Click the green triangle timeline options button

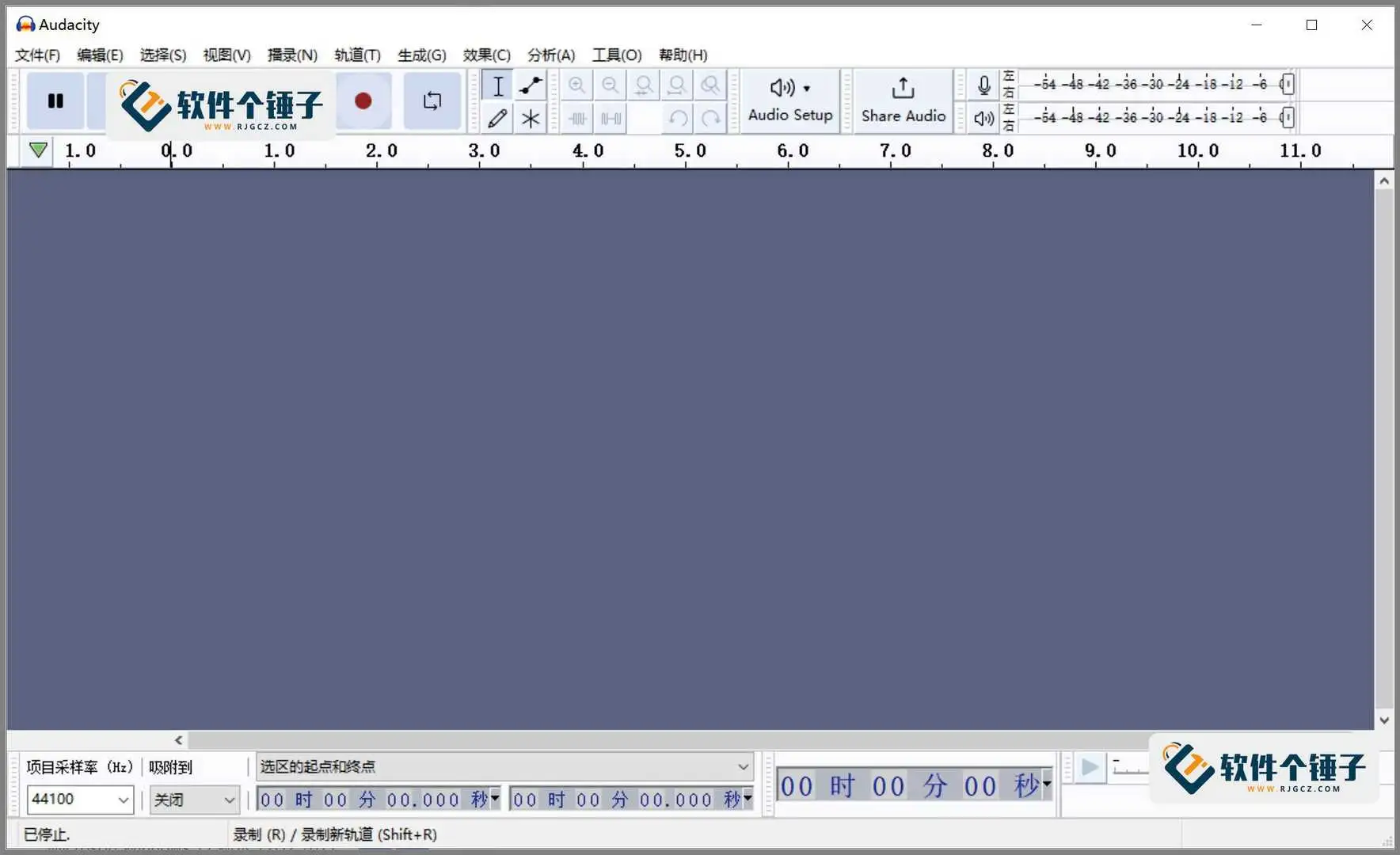click(37, 150)
